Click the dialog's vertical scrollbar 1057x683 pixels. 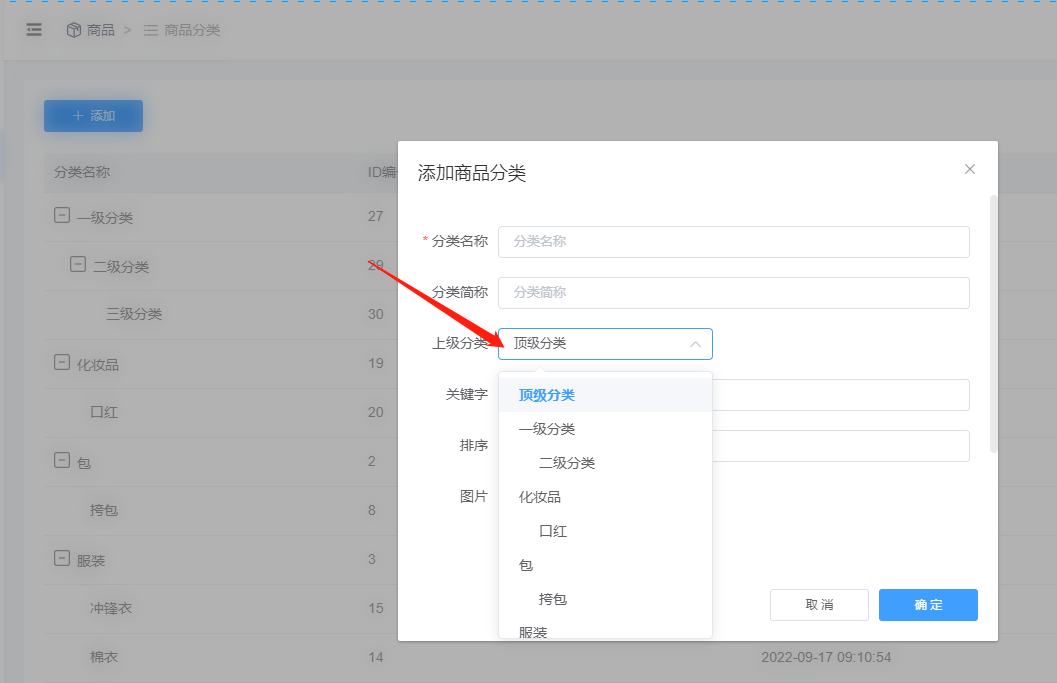(993, 324)
